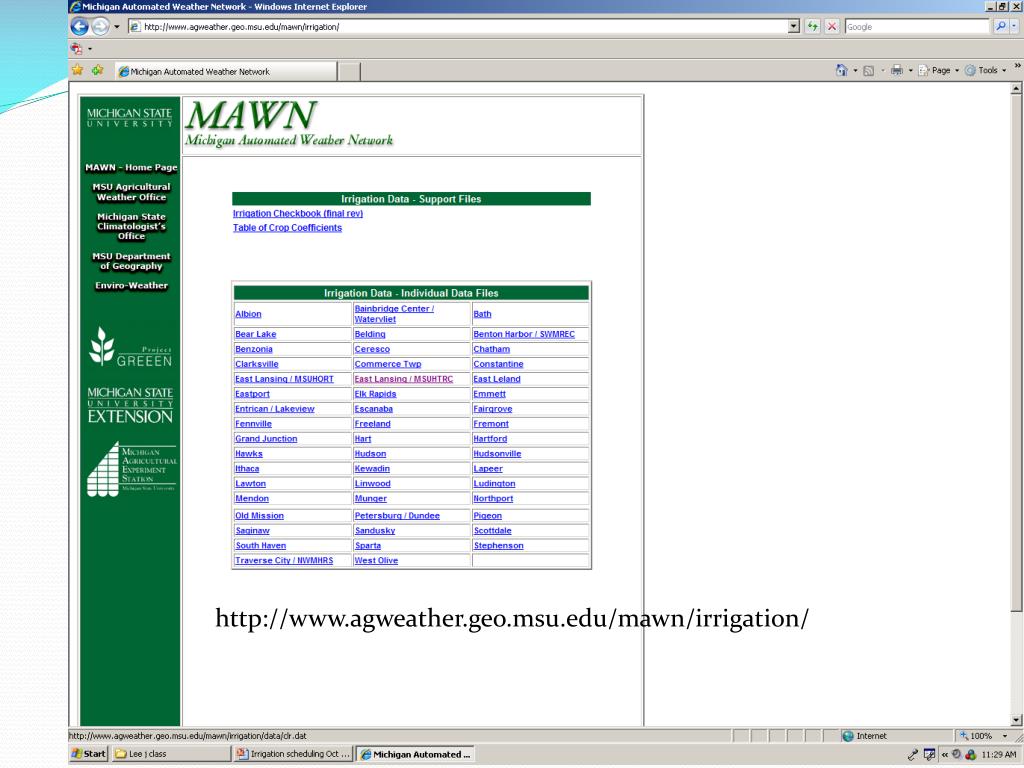
Task: Click into the Google search box
Action: 917,27
